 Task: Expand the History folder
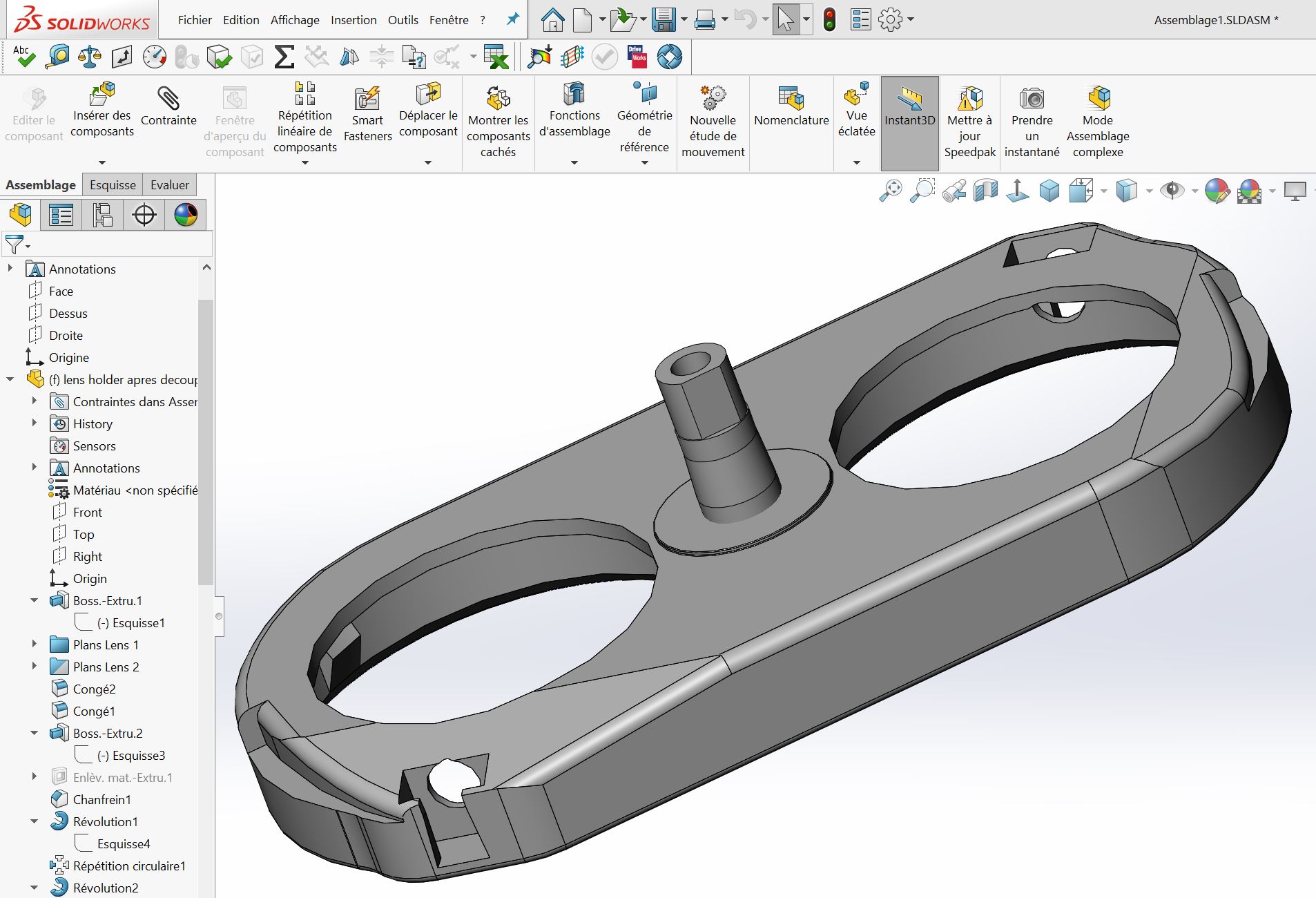(x=34, y=423)
